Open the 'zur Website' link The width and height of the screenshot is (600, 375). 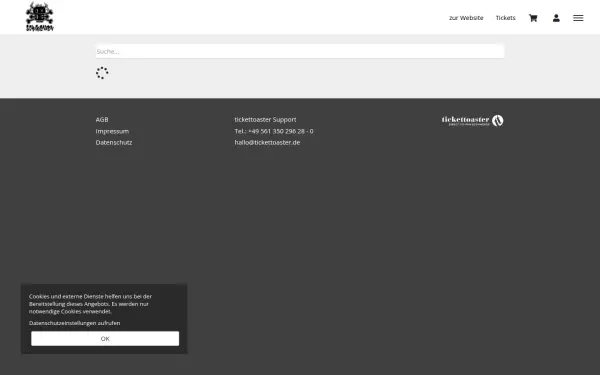point(466,18)
